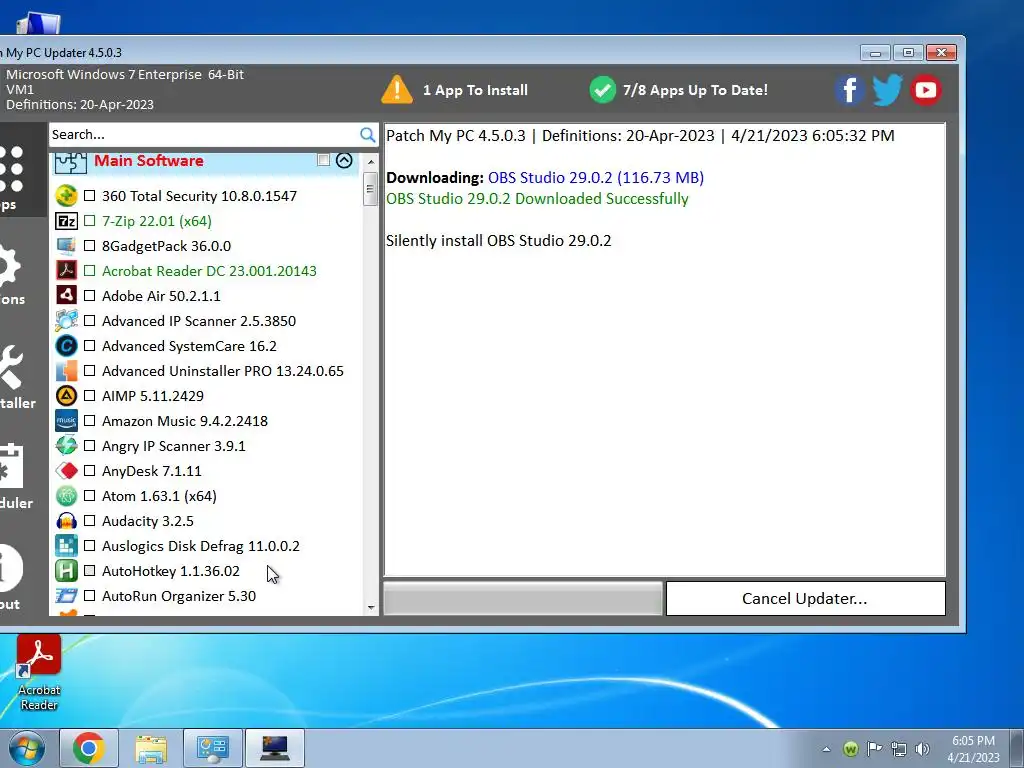The image size is (1024, 768).
Task: Show hidden system tray icons
Action: pyautogui.click(x=826, y=749)
